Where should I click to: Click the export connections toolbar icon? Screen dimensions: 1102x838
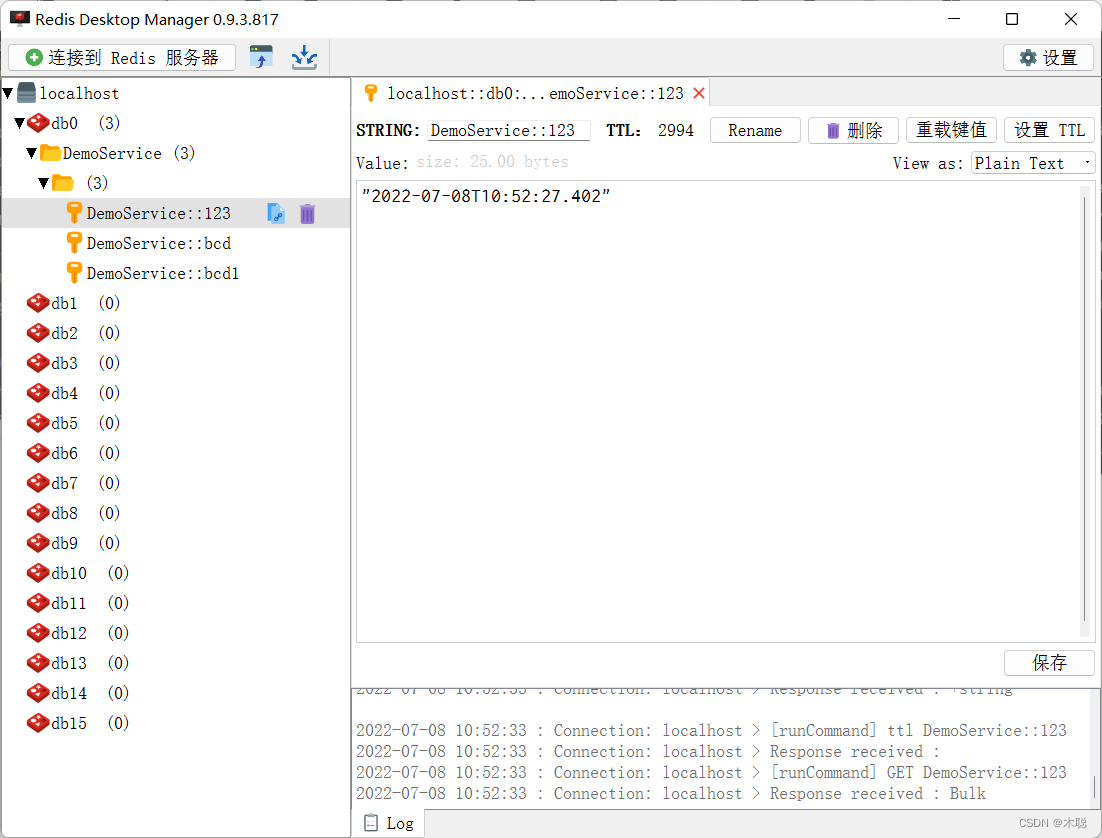261,57
